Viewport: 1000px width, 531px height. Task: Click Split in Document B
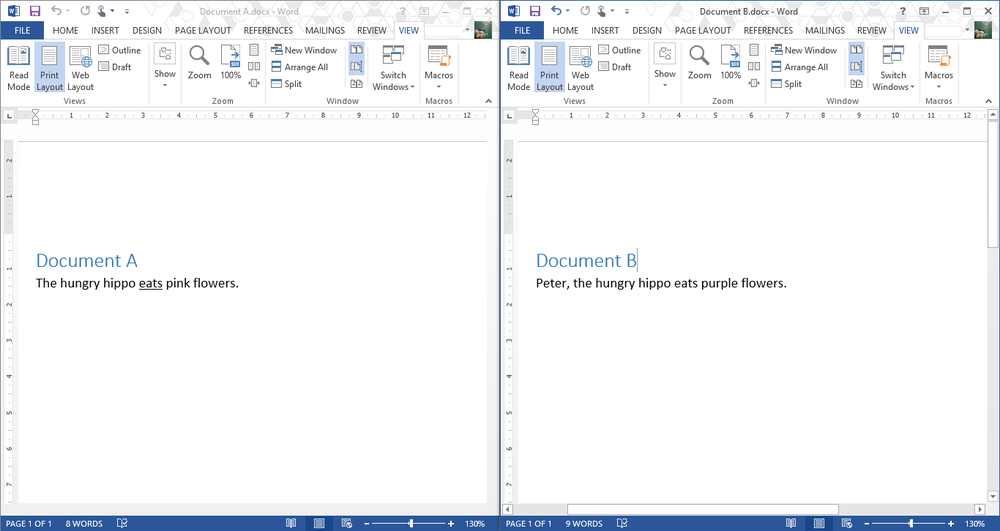coord(786,84)
